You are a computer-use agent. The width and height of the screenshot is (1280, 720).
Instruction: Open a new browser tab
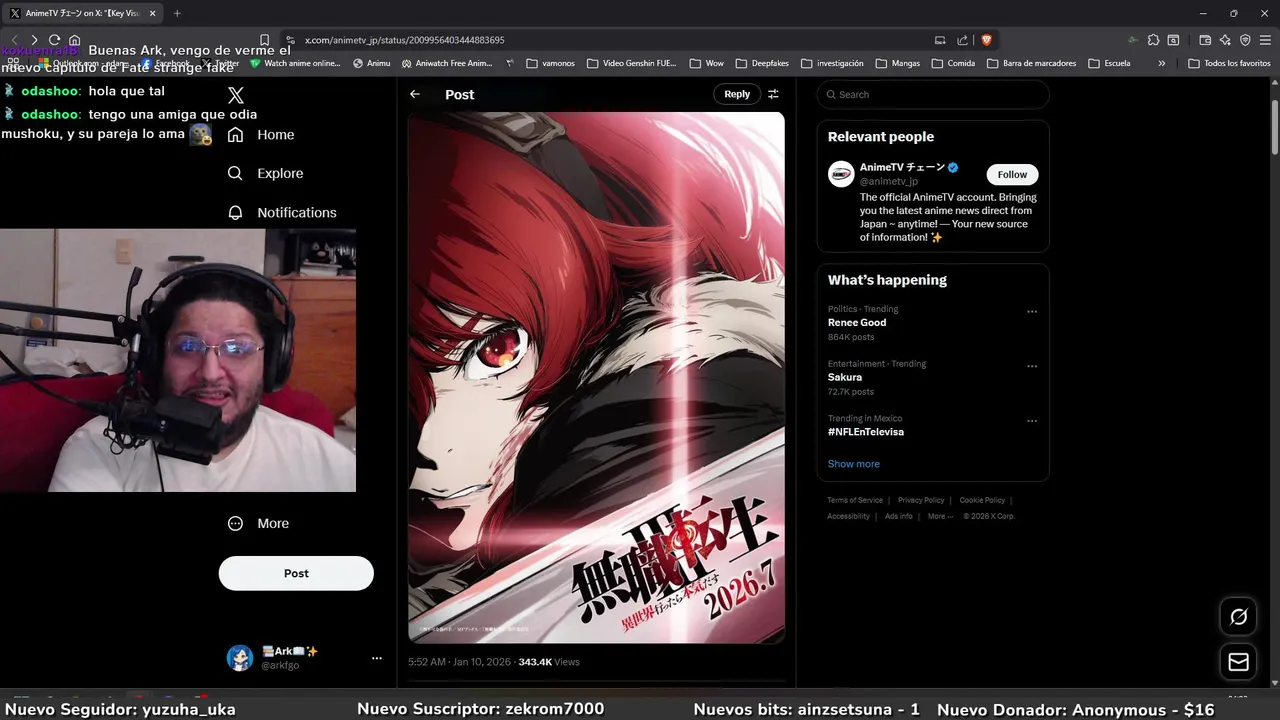pos(177,13)
